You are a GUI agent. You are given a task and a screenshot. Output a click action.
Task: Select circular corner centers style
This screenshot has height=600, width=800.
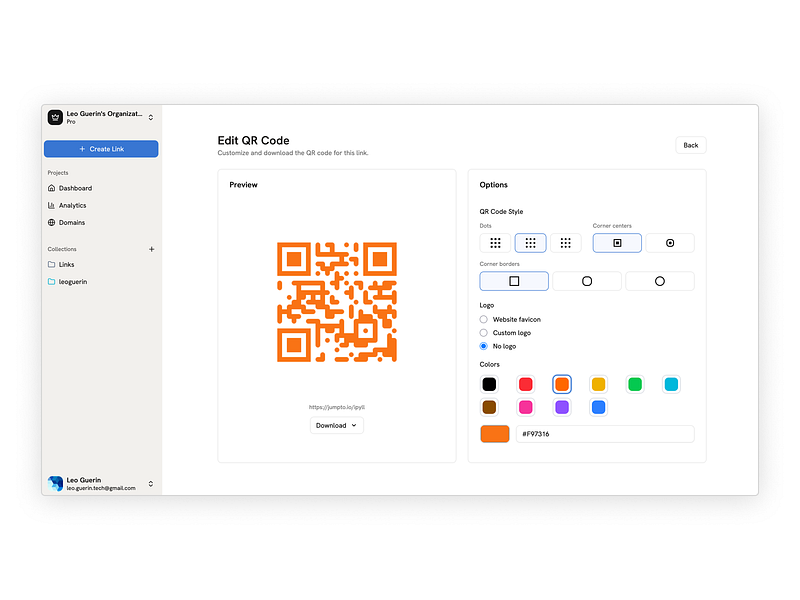tap(670, 243)
